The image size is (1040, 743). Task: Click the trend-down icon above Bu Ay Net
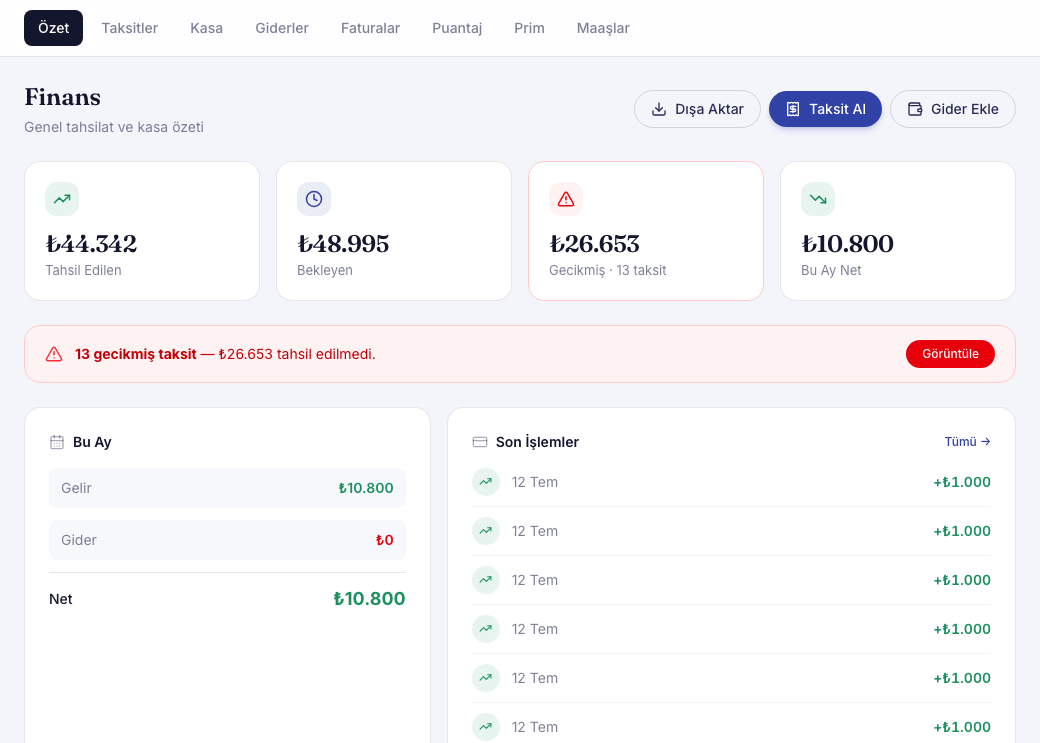point(818,199)
